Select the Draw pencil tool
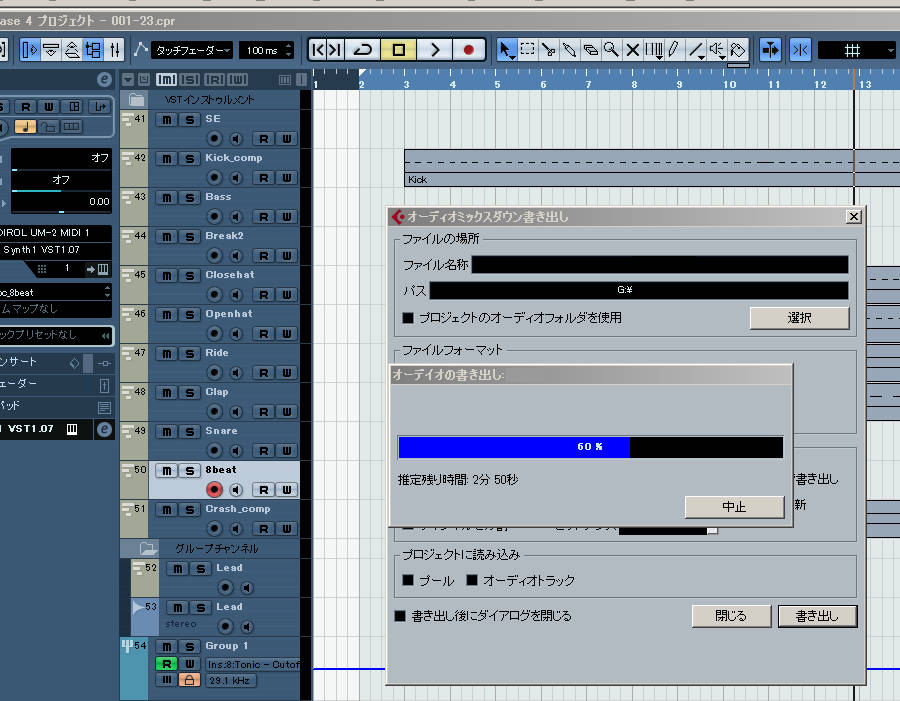900x701 pixels. point(674,50)
